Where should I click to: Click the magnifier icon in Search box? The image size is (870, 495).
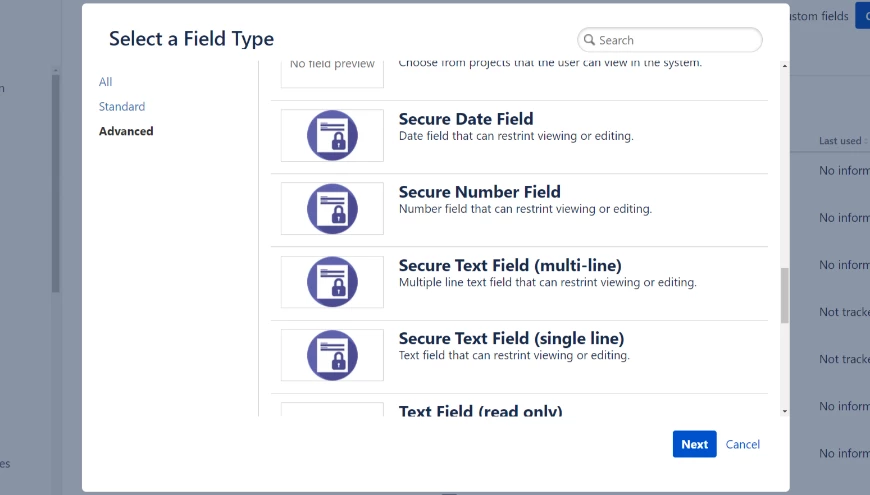589,40
